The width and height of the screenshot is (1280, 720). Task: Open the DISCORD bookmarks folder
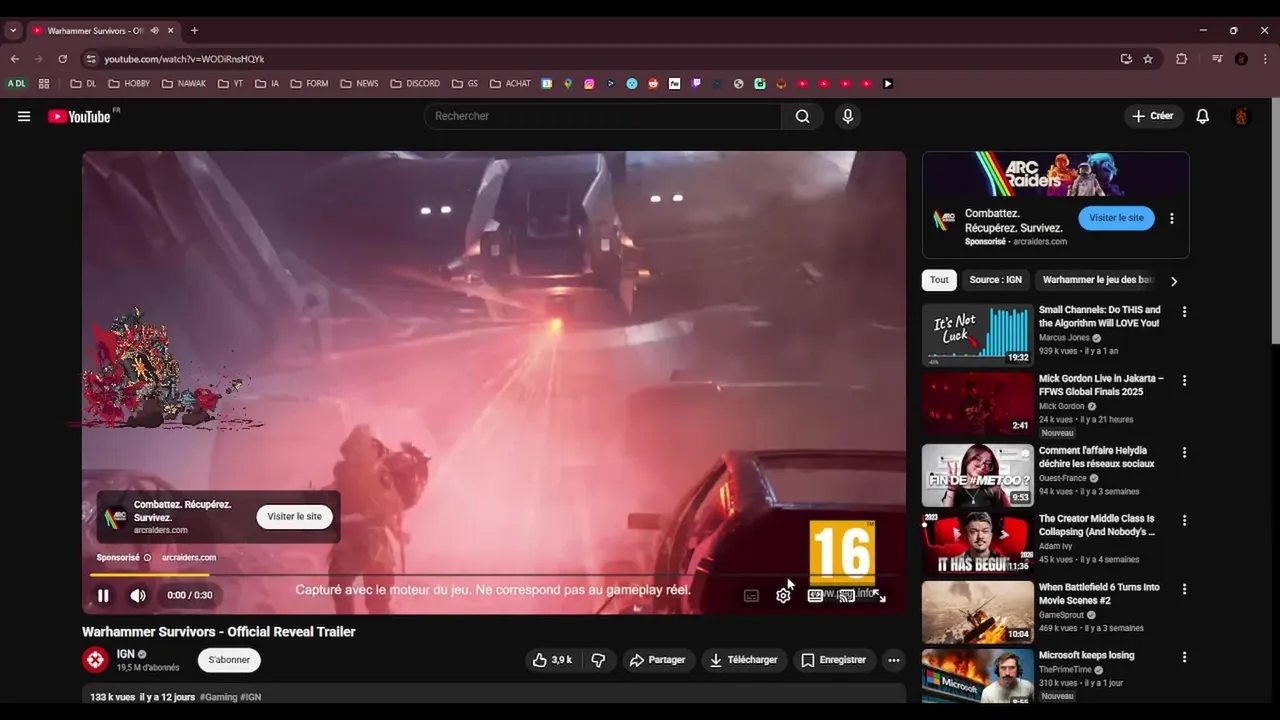pos(415,84)
